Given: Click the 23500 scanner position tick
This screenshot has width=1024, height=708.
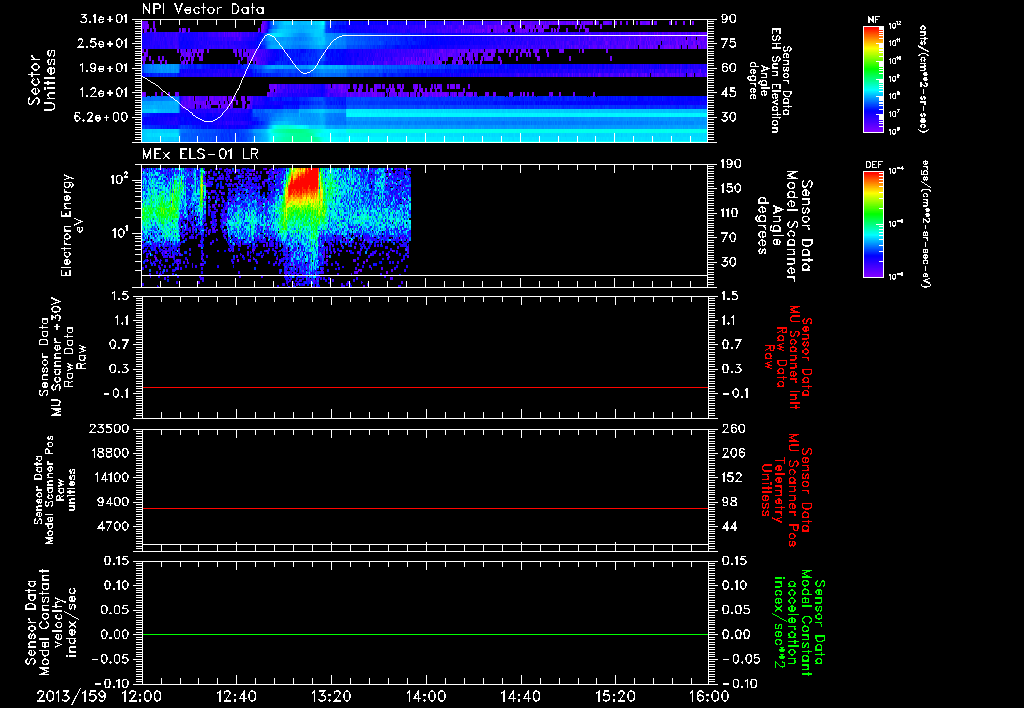Looking at the screenshot, I should (x=110, y=429).
